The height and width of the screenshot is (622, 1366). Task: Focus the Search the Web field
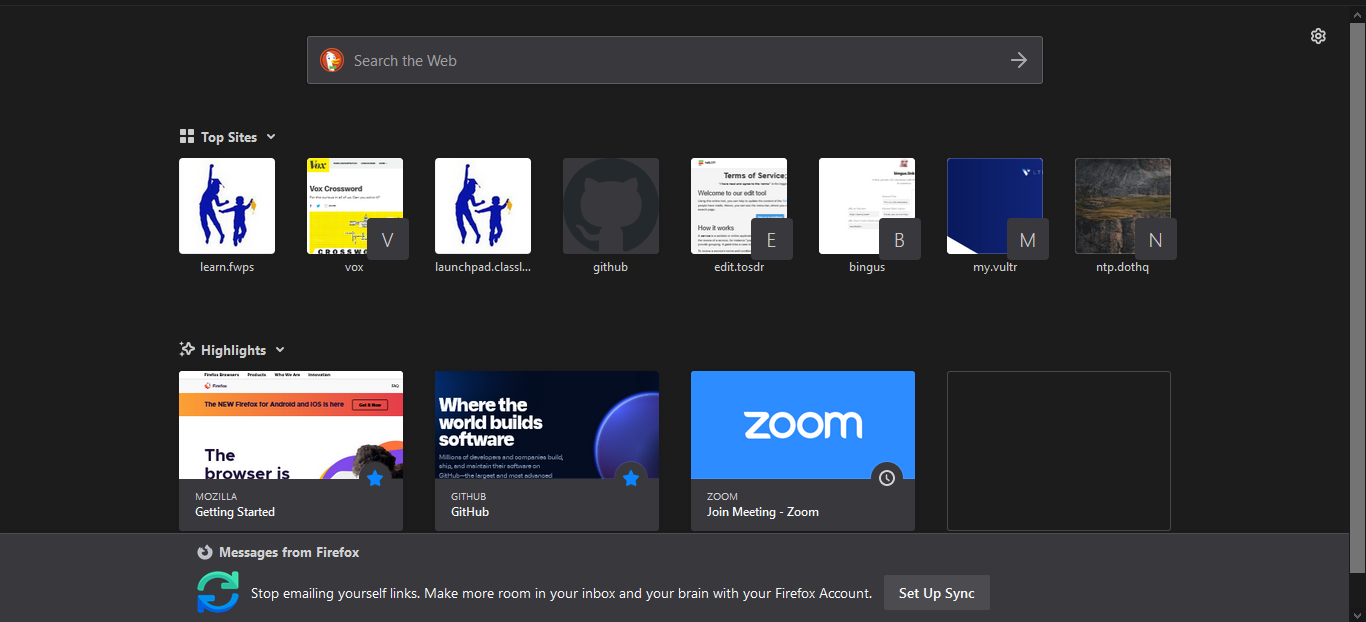(x=675, y=60)
